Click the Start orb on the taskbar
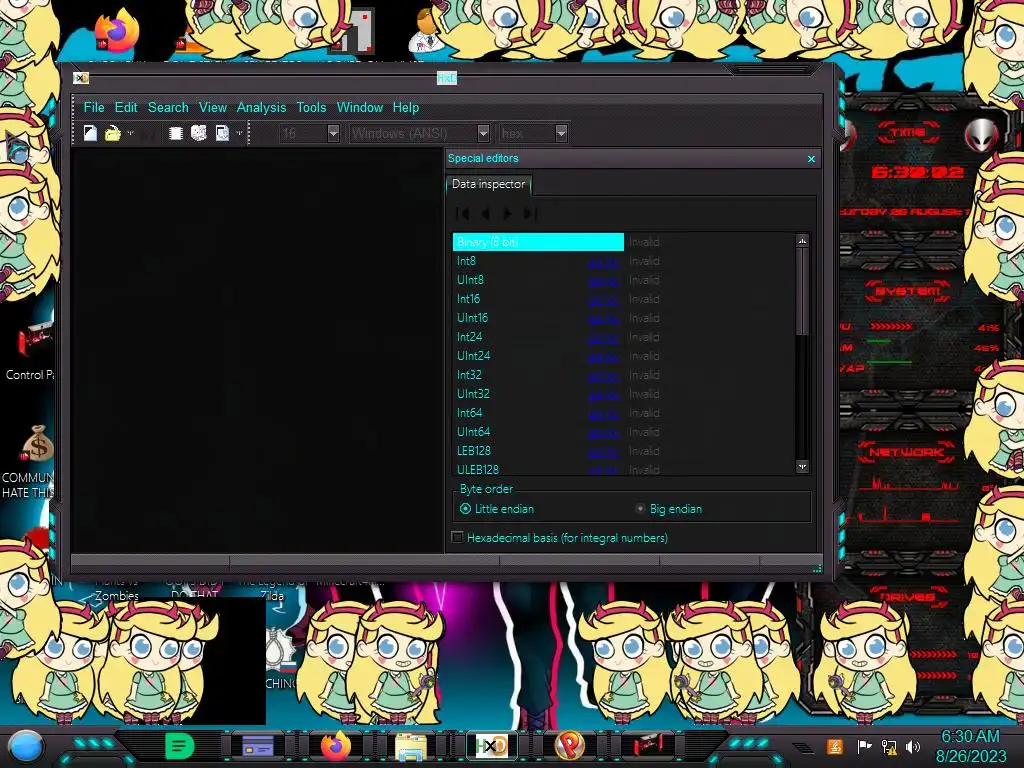The width and height of the screenshot is (1024, 768). click(26, 746)
